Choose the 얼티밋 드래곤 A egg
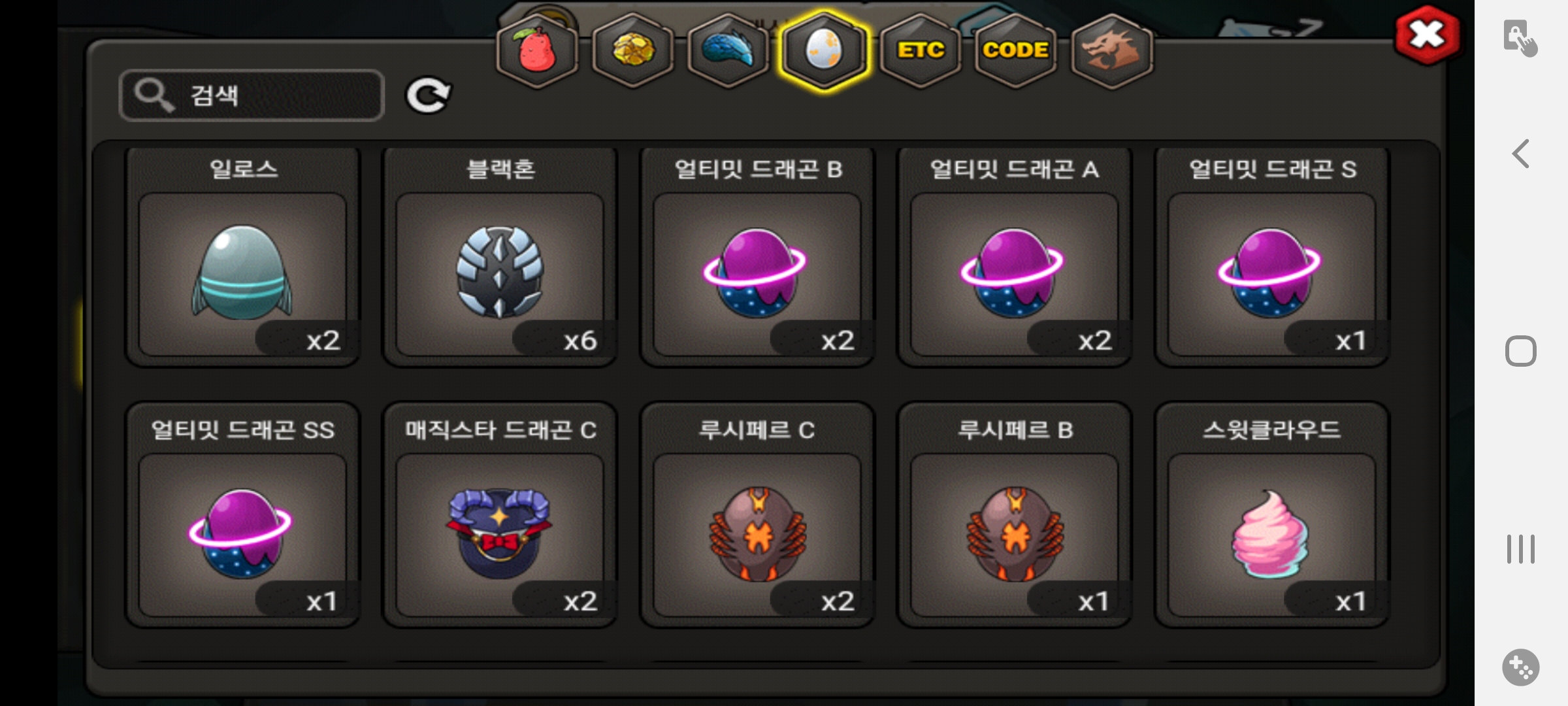Image resolution: width=1568 pixels, height=706 pixels. [x=1015, y=257]
